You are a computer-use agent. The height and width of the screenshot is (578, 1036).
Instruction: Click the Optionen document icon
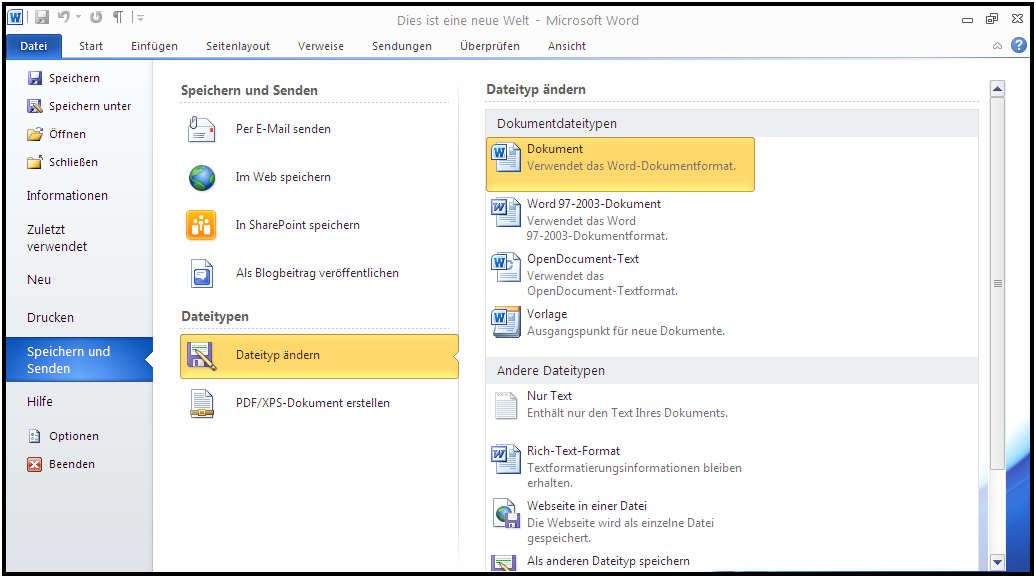point(34,436)
